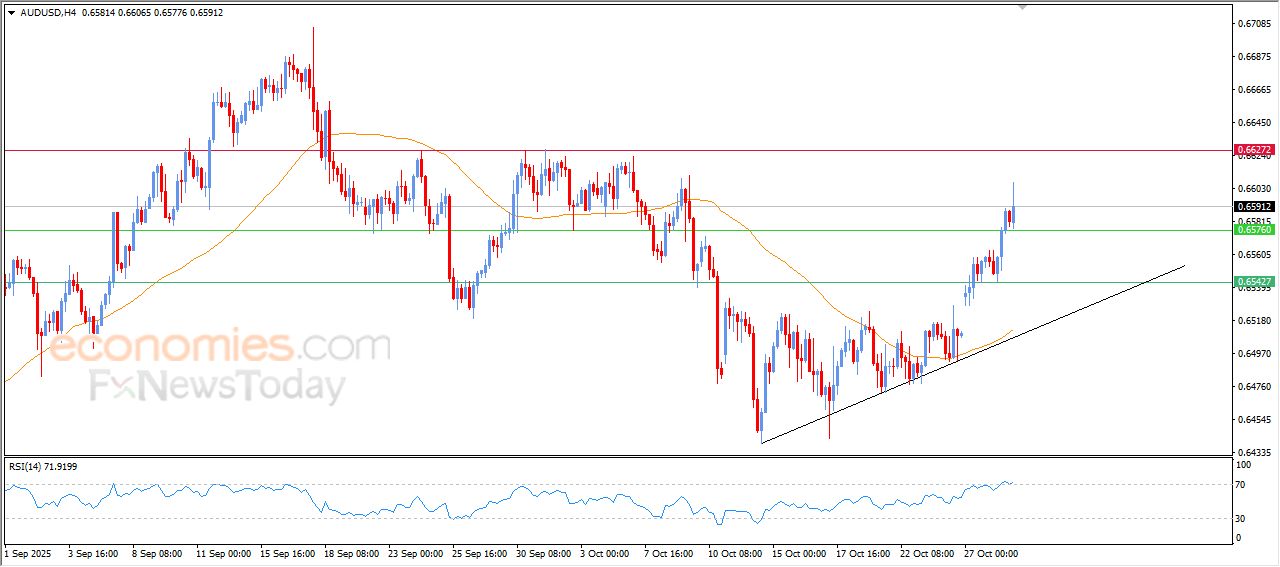Click the chart shift triangle at top edge
The width and height of the screenshot is (1280, 567).
1022,6
